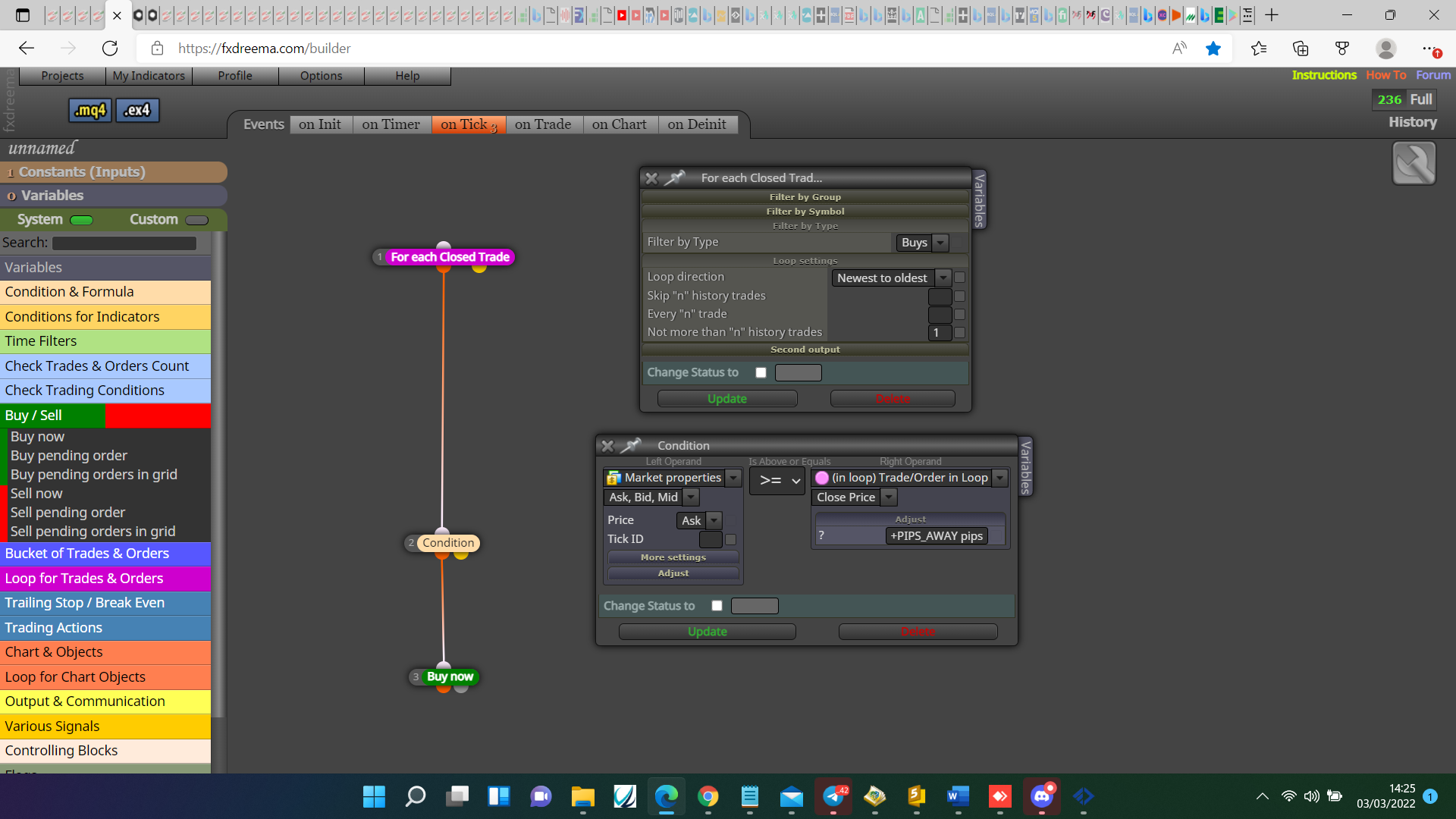Download the .ex4 file
The image size is (1456, 819).
(x=137, y=111)
